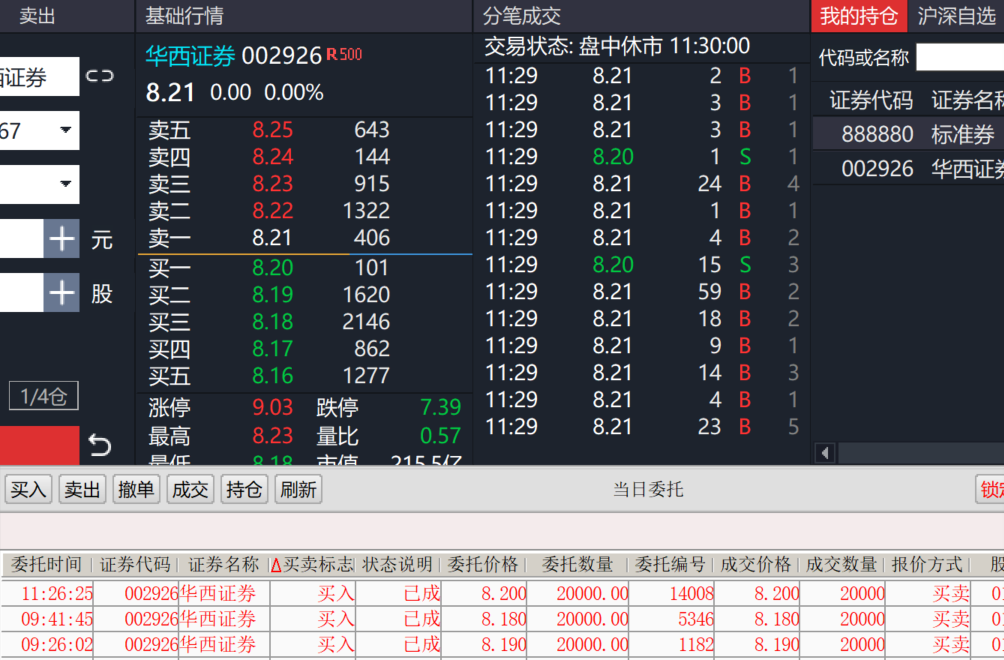The image size is (1004, 660).
Task: Sort orders by 报价方式 column header
Action: point(927,565)
